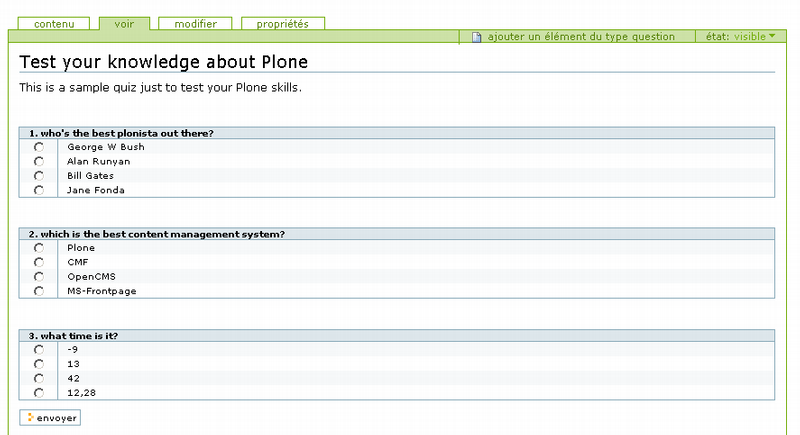Select Plone as best content management system
This screenshot has width=800, height=435.
[x=39, y=248]
